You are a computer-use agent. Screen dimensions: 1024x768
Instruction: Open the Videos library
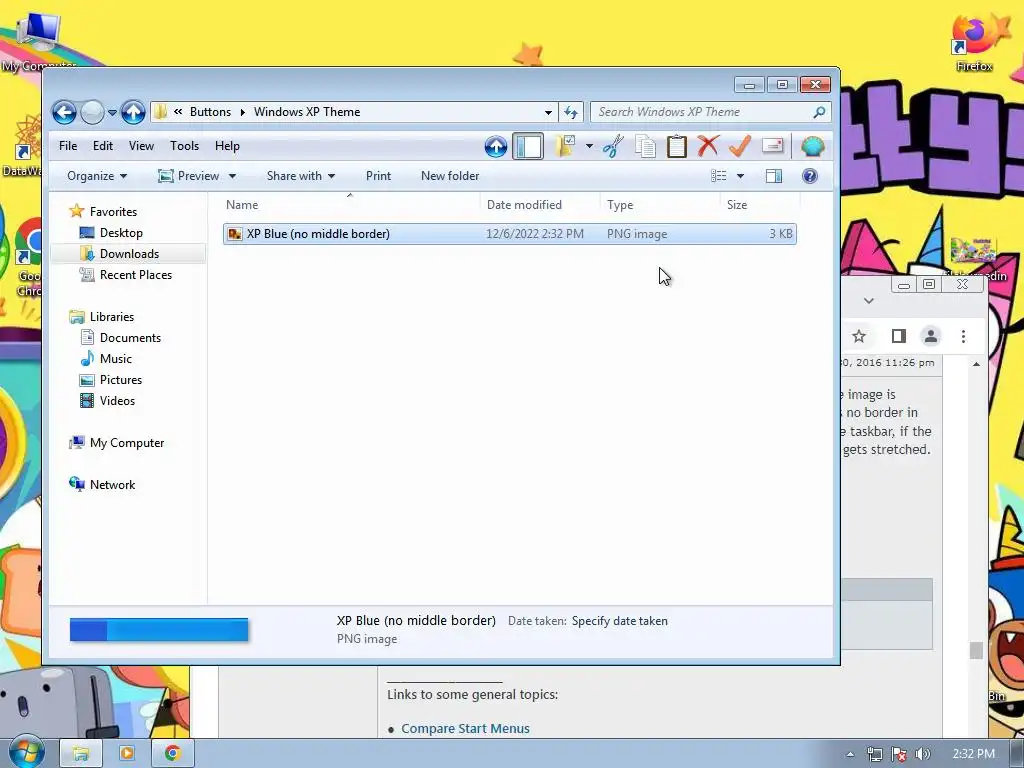pyautogui.click(x=118, y=401)
